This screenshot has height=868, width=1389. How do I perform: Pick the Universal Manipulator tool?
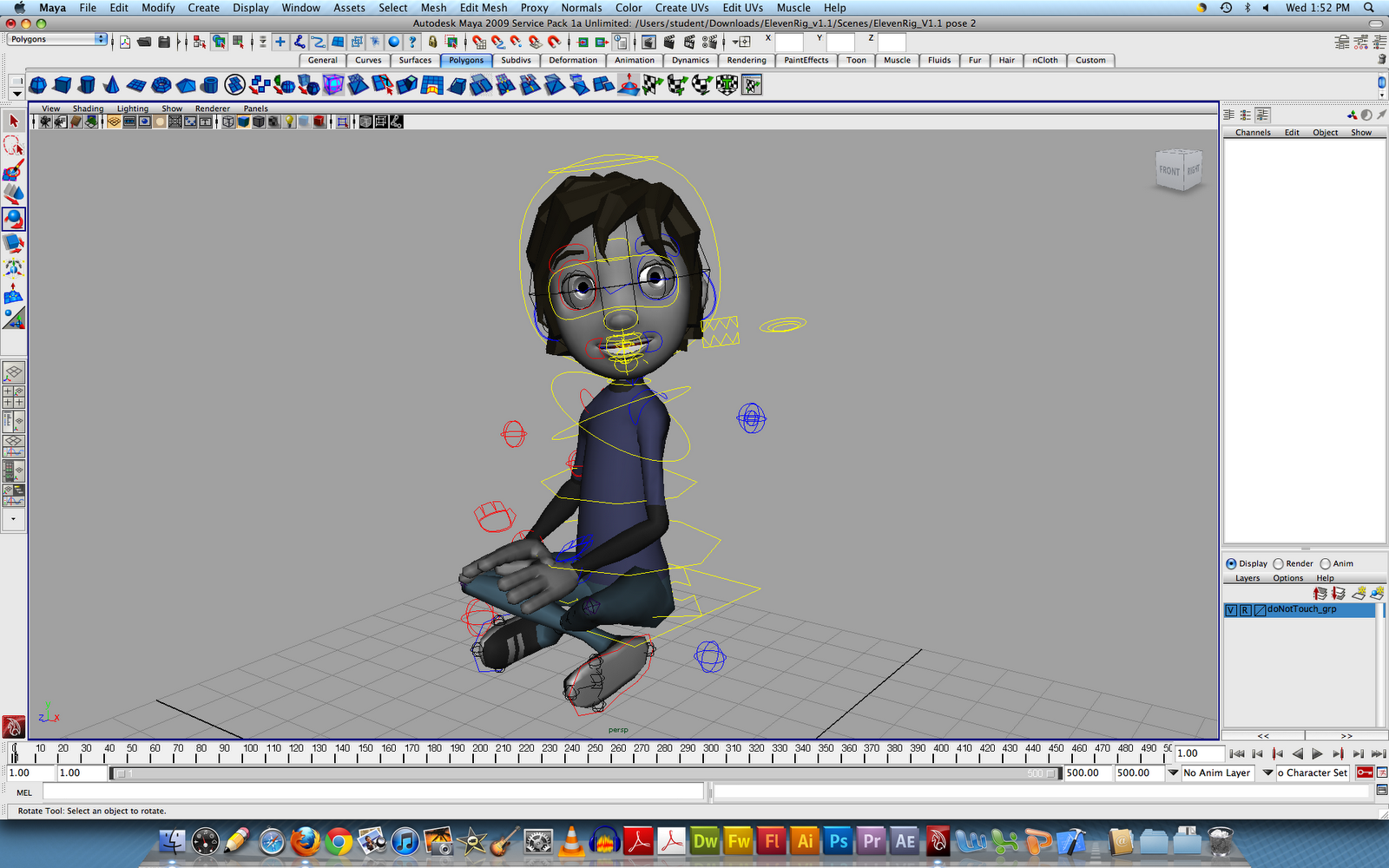pyautogui.click(x=13, y=267)
